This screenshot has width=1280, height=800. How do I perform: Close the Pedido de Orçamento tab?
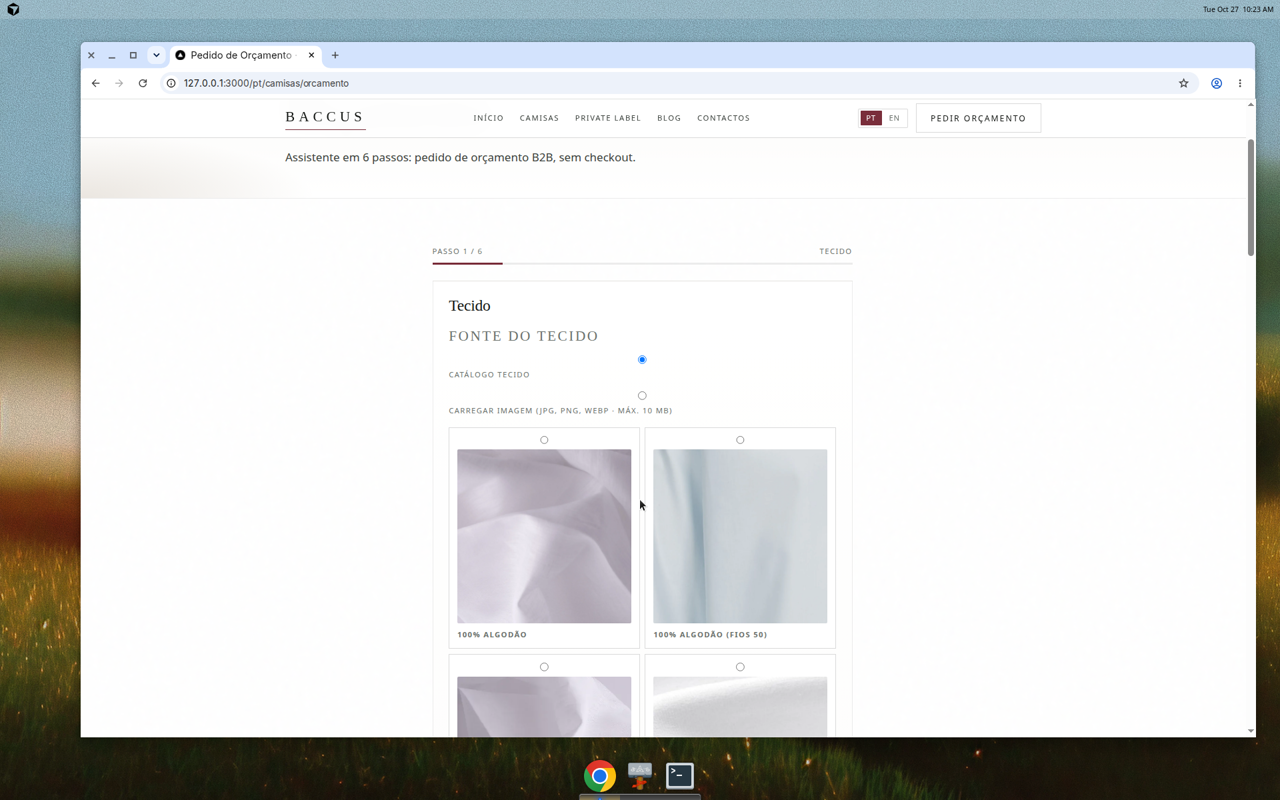[311, 55]
